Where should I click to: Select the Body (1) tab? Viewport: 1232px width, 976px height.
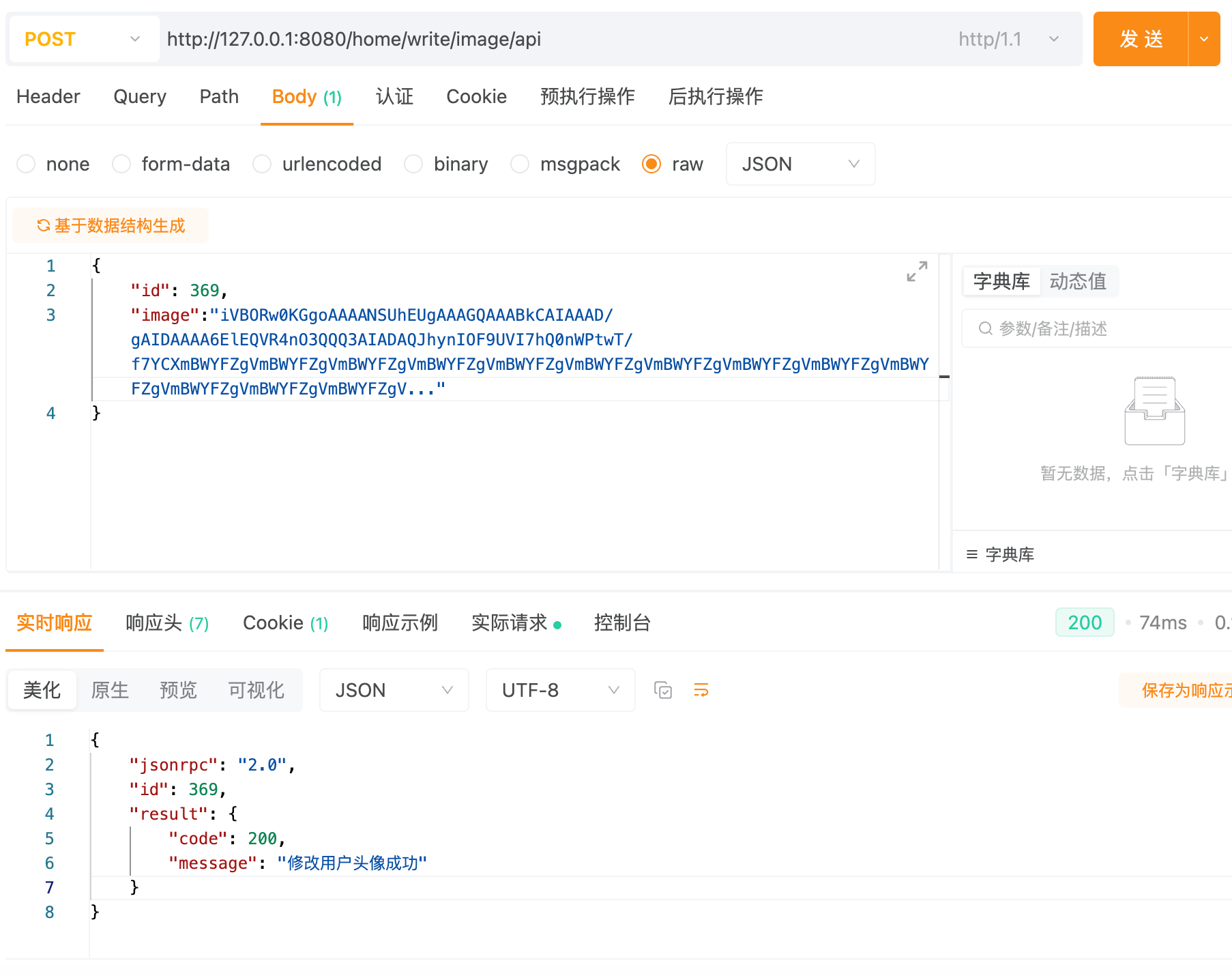point(307,97)
